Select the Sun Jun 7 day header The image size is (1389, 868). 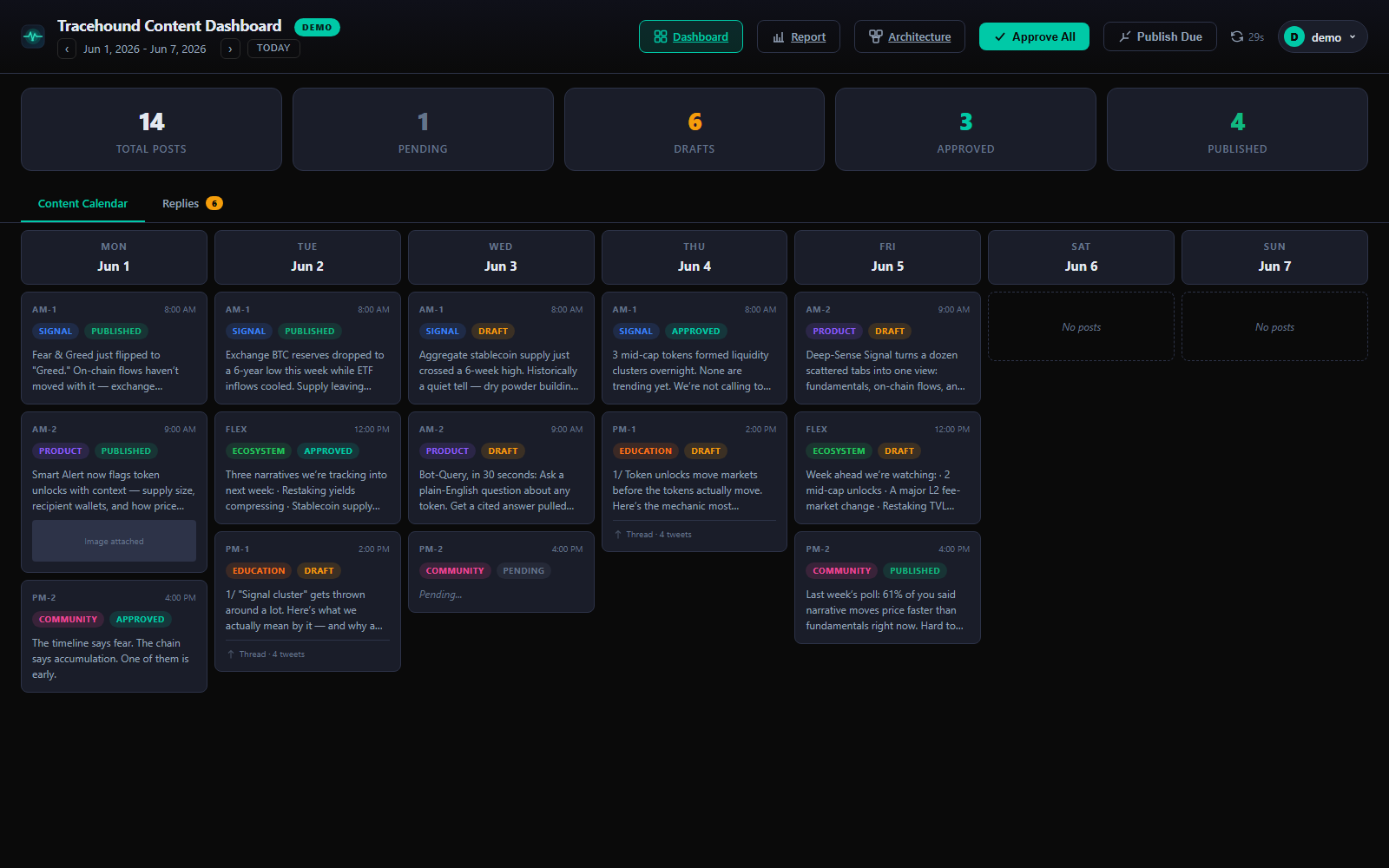click(1274, 257)
